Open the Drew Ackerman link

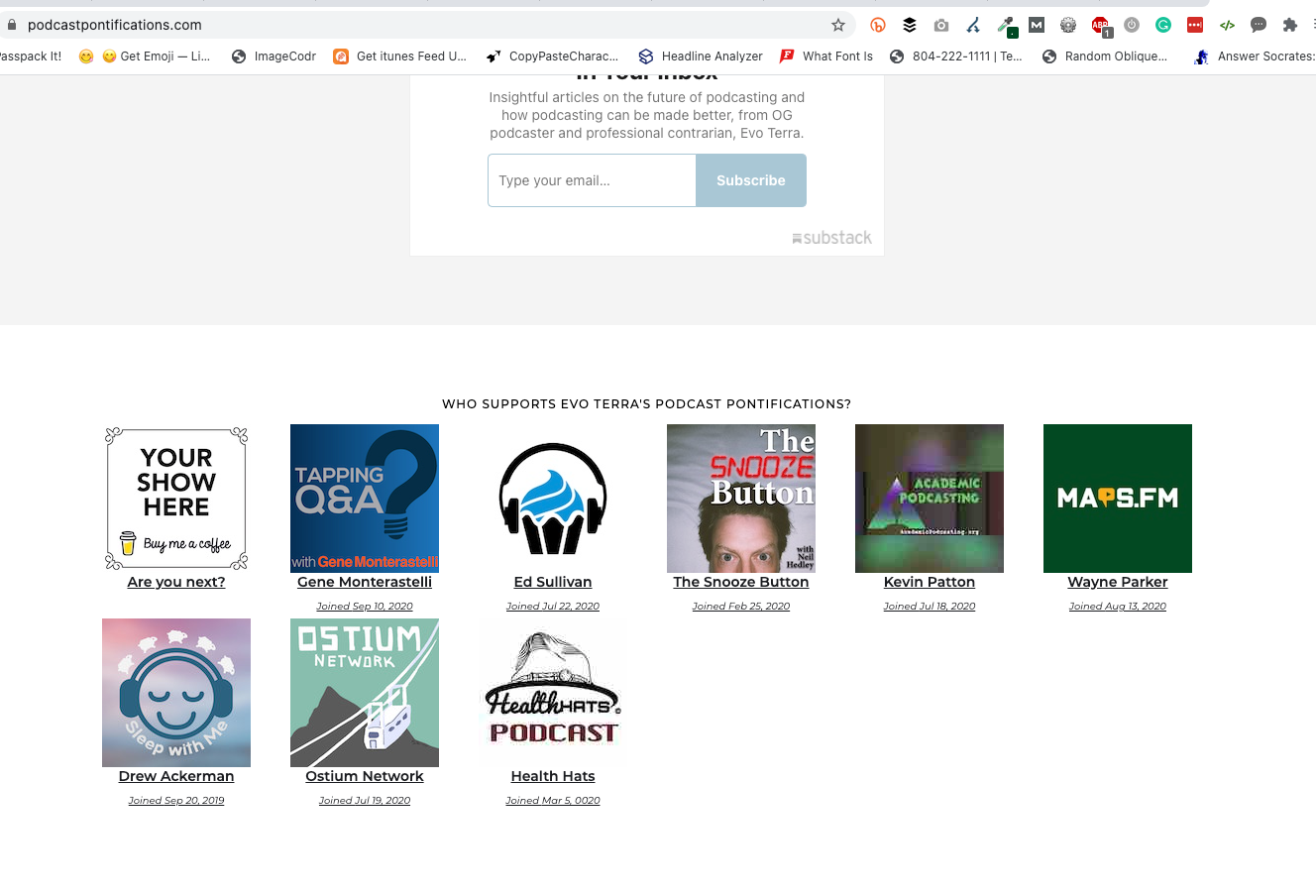[x=176, y=776]
